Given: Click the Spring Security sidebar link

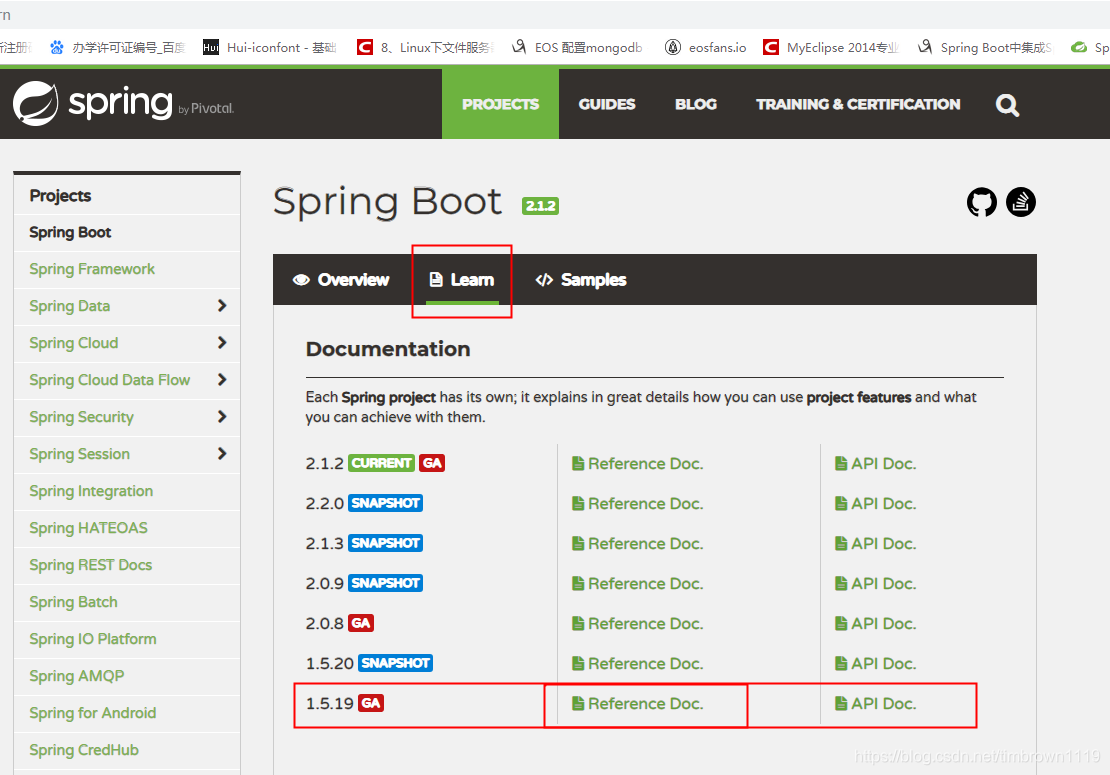Looking at the screenshot, I should (81, 417).
